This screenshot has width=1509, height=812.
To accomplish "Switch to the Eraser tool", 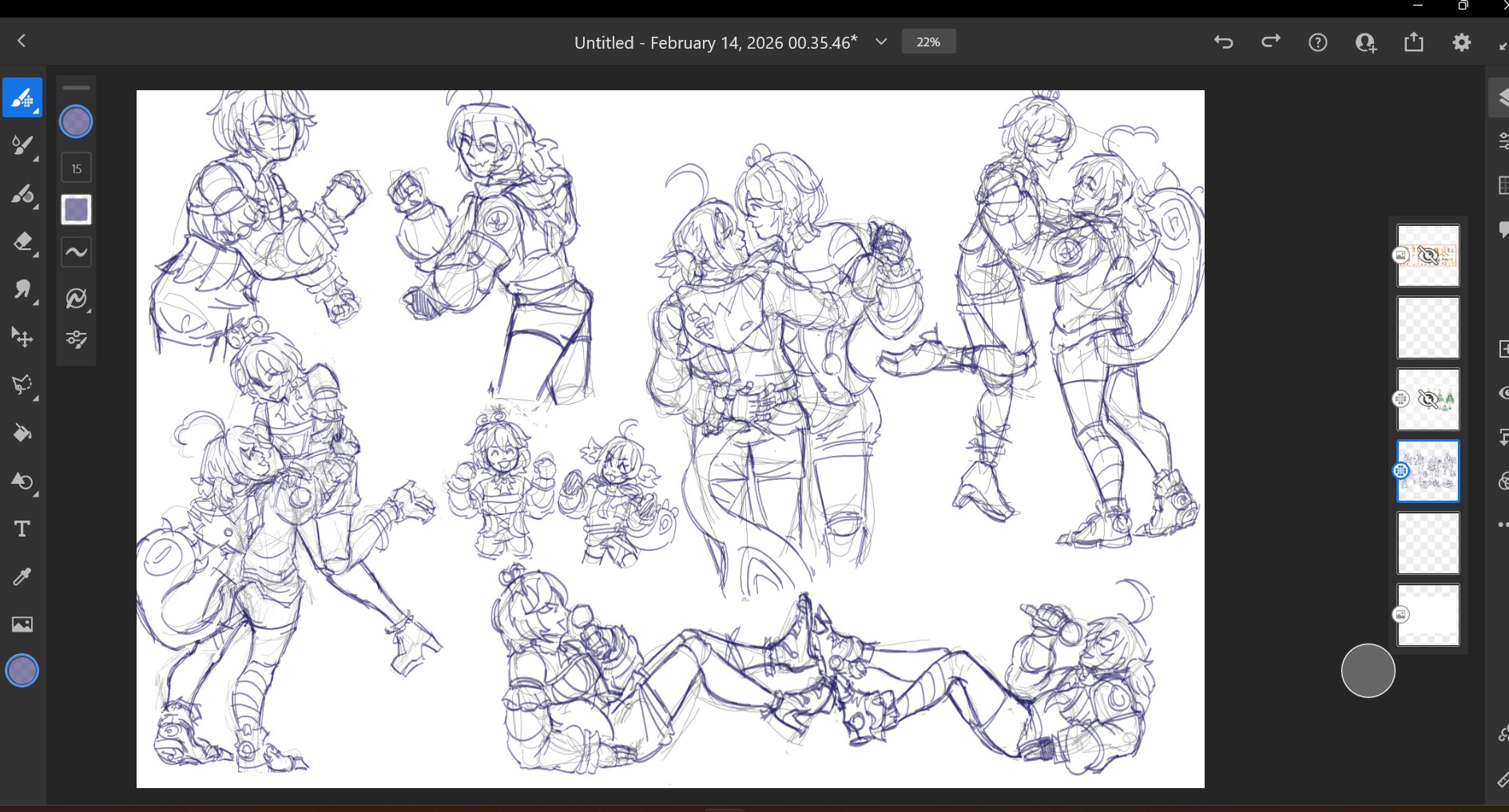I will (x=22, y=241).
